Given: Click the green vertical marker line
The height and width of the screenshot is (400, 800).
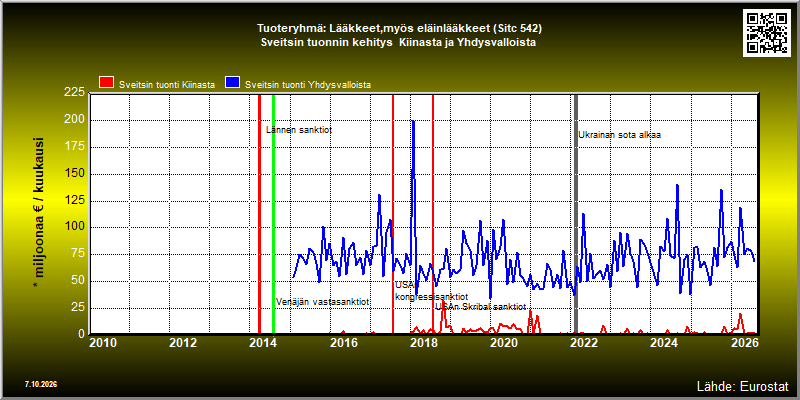Looking at the screenshot, I should coord(273,214).
